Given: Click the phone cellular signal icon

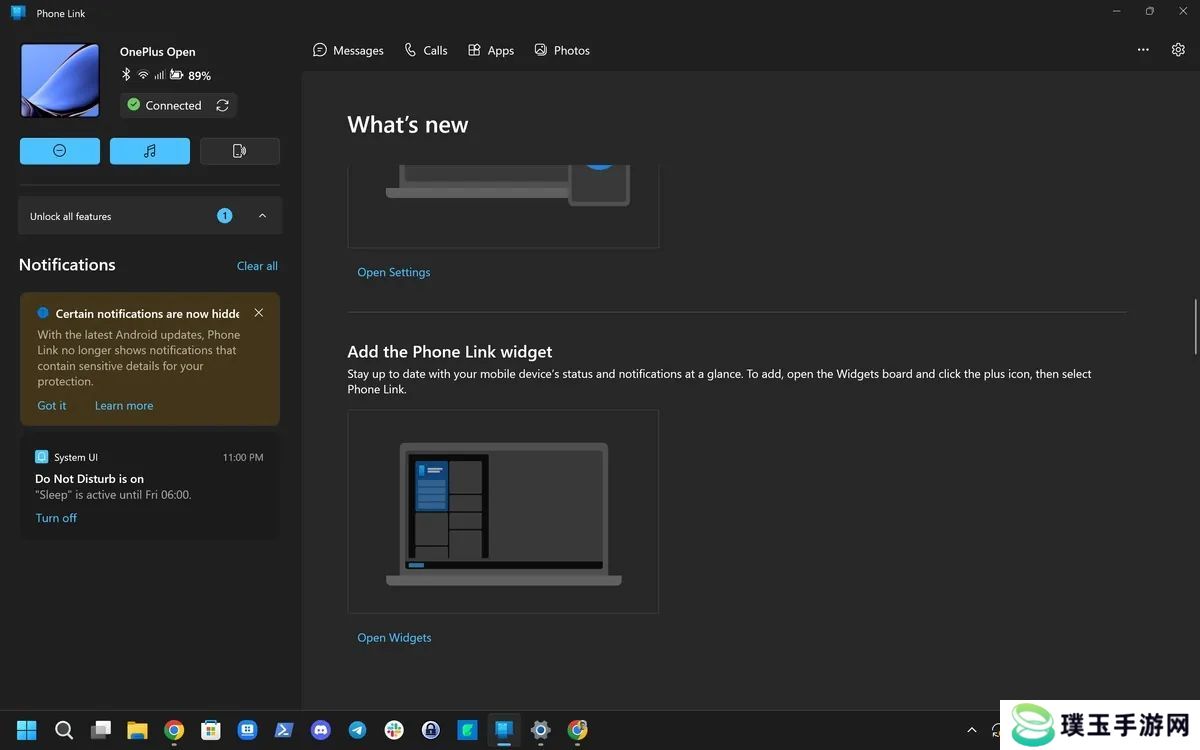Looking at the screenshot, I should pos(159,75).
